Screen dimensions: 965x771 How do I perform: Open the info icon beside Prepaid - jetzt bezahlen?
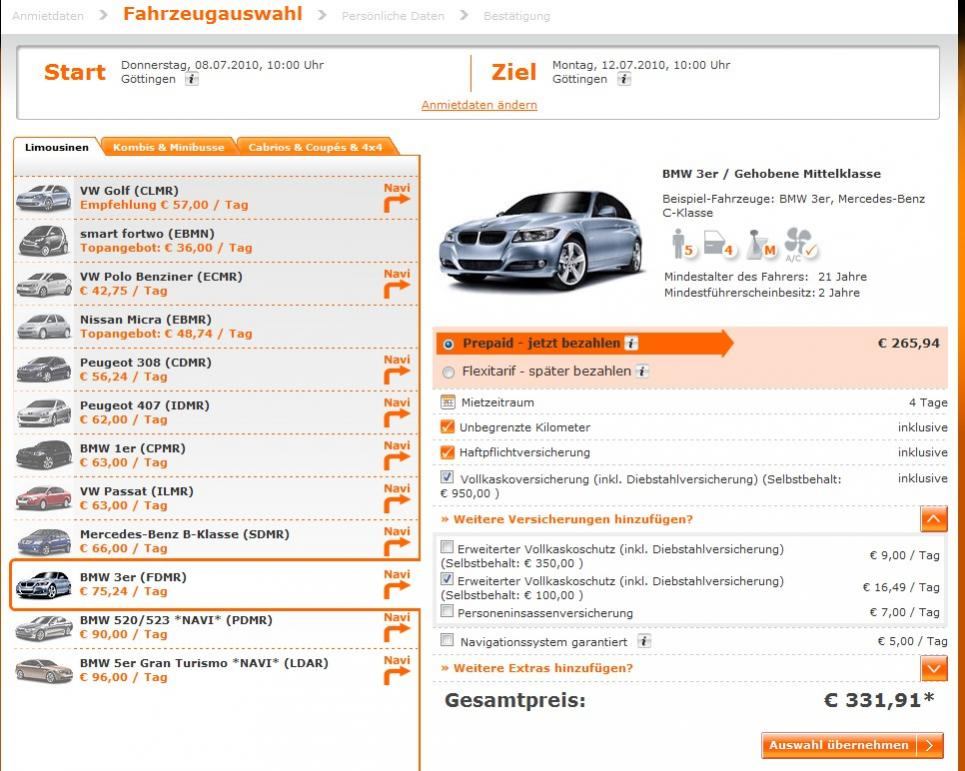click(631, 343)
